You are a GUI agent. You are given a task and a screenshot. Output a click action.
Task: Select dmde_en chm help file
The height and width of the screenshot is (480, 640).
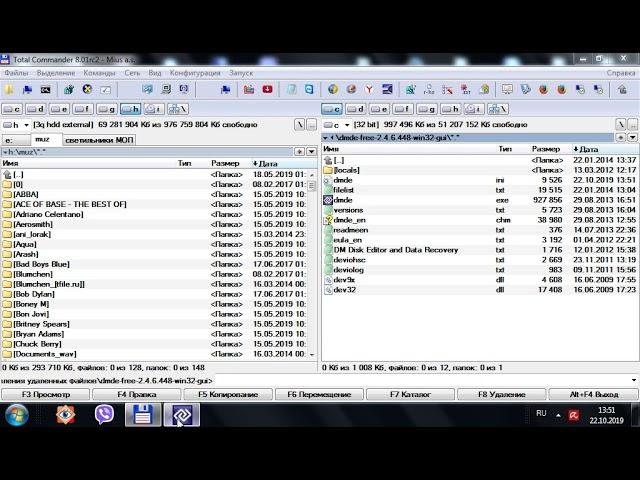(480, 220)
